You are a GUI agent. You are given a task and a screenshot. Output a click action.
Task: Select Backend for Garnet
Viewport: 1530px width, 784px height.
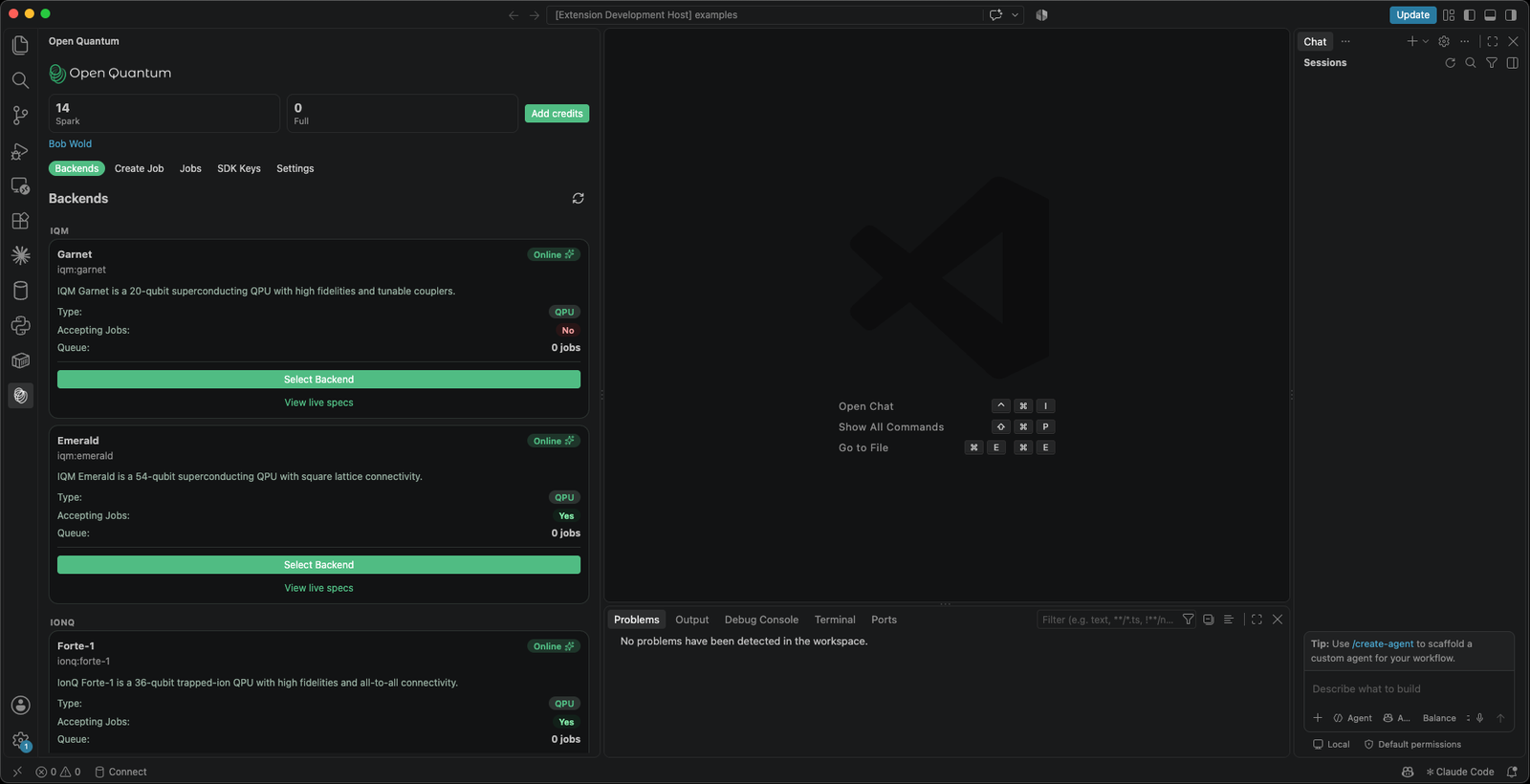click(318, 380)
